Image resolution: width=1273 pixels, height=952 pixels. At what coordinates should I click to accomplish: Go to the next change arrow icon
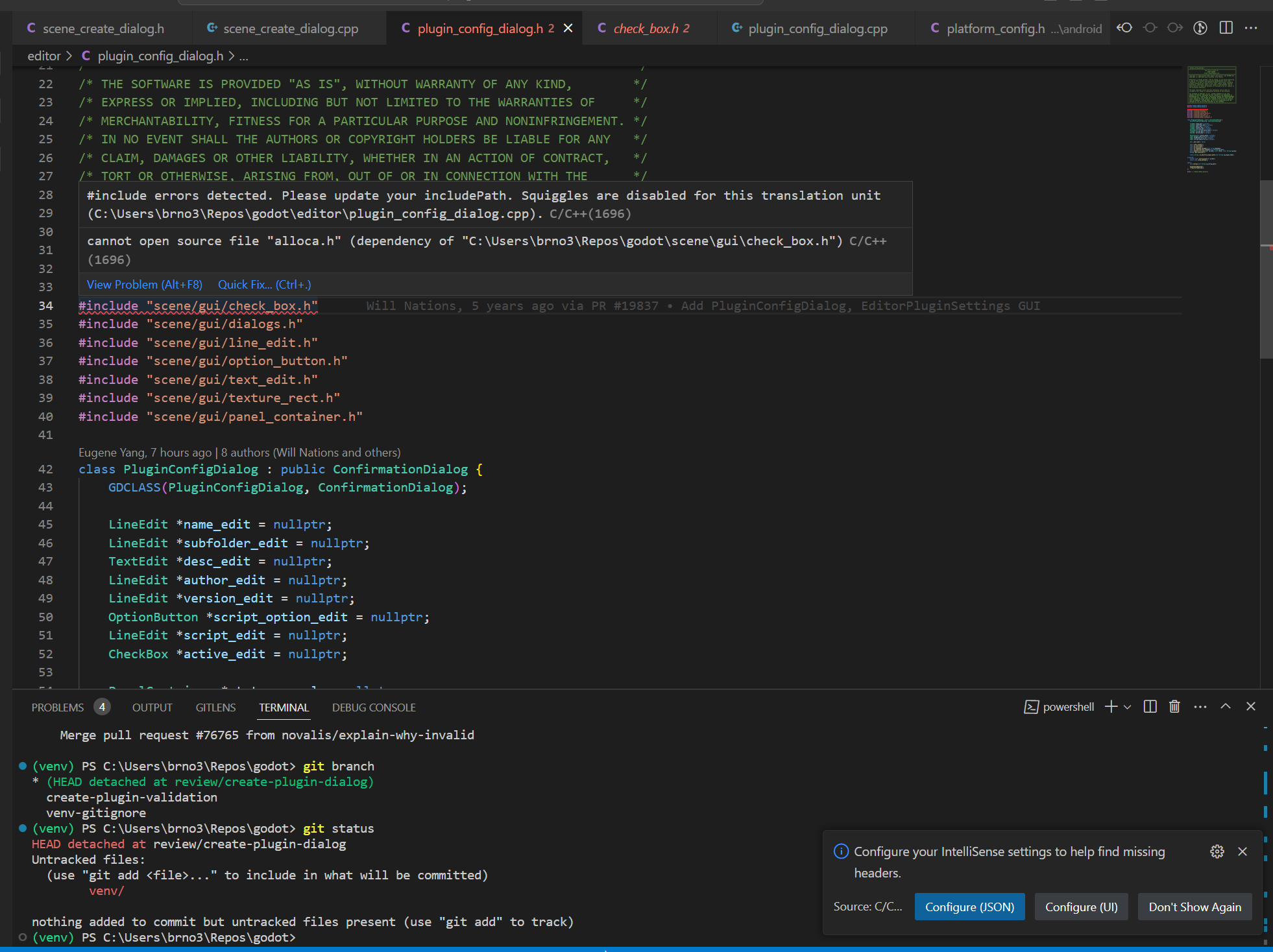[1175, 28]
